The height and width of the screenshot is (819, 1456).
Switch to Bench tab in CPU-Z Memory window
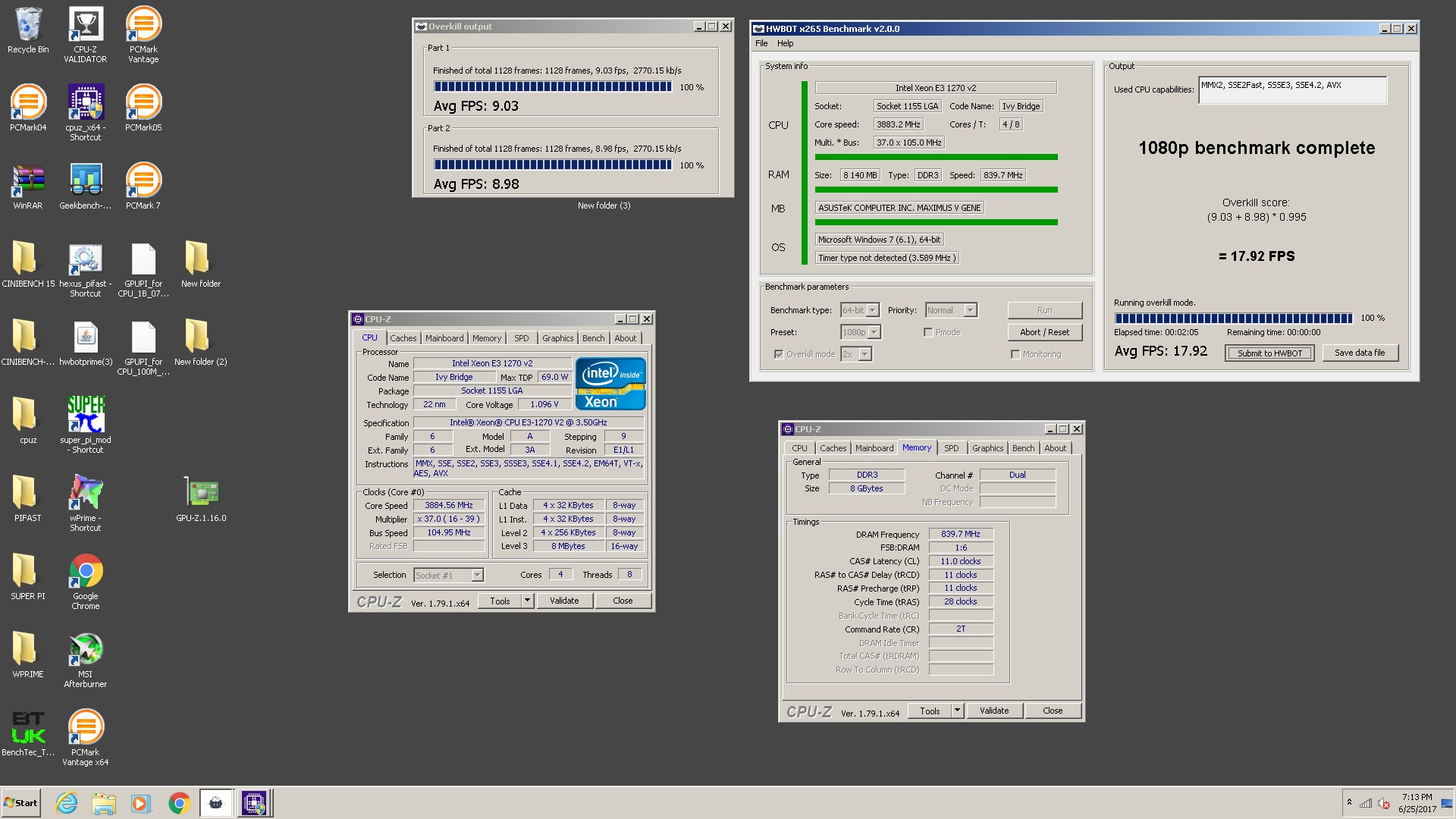click(x=1023, y=448)
